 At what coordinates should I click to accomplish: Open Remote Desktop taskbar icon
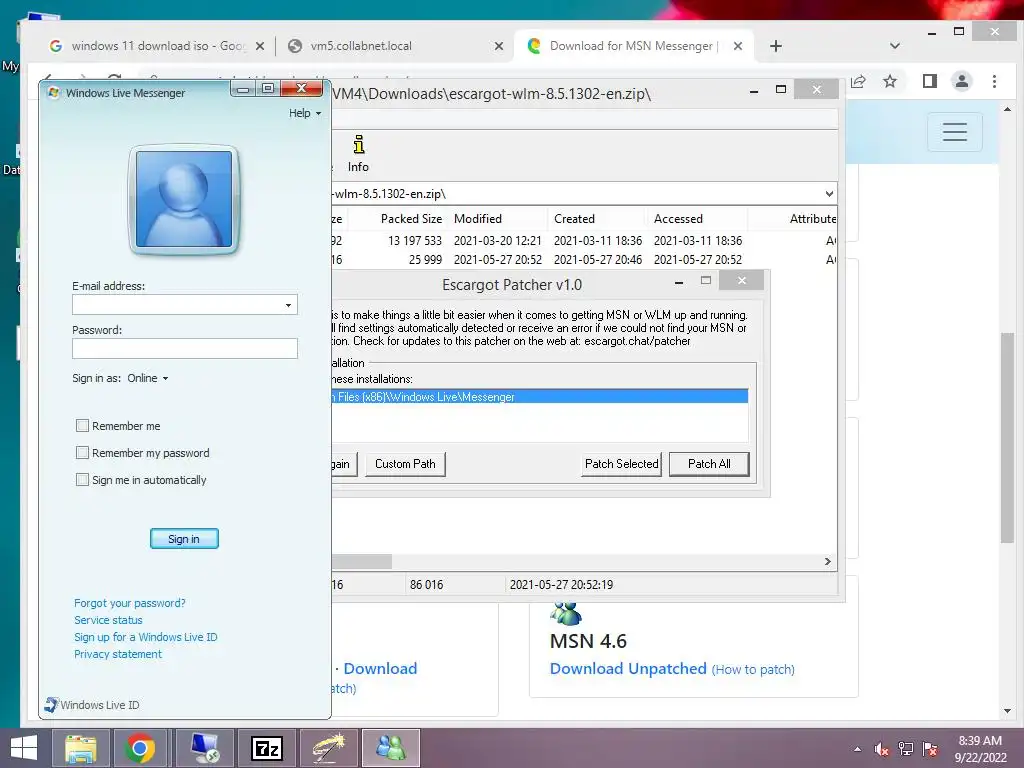coord(204,748)
